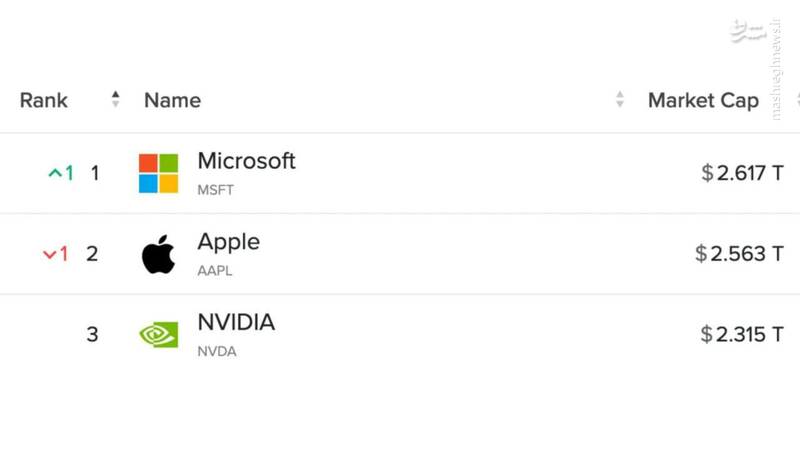
Task: Click Apple's $2.563 T market cap
Action: pos(739,254)
